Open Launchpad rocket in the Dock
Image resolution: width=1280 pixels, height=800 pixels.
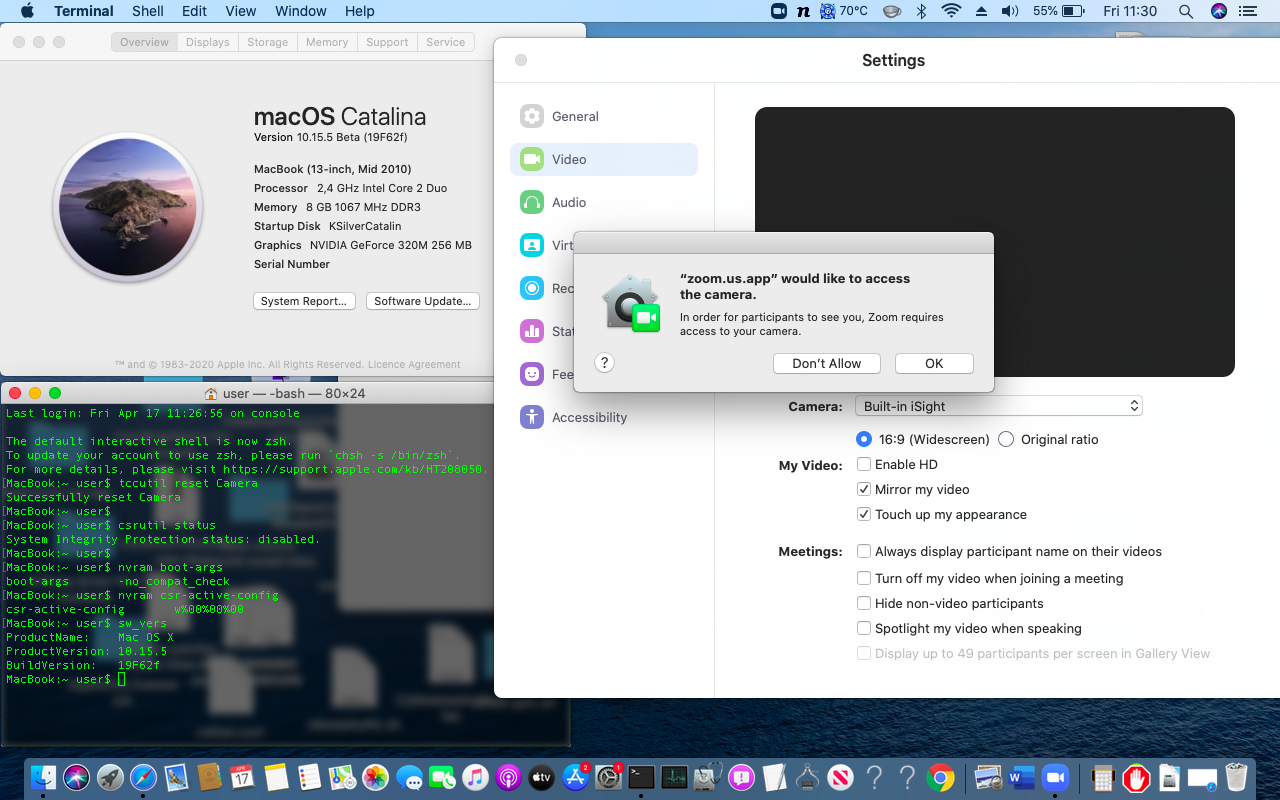point(110,777)
